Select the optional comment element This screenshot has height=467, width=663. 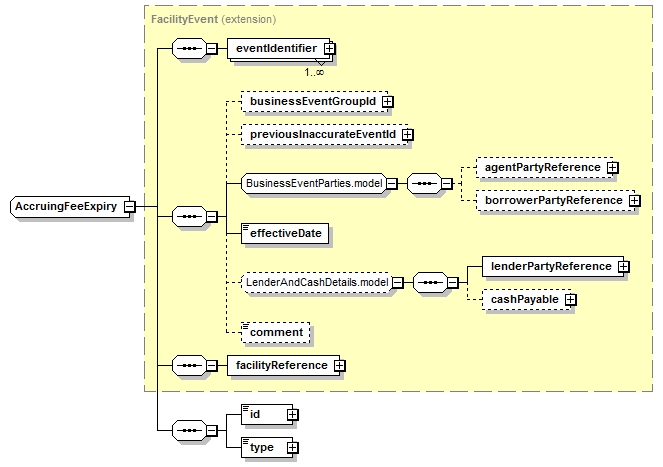[x=276, y=332]
